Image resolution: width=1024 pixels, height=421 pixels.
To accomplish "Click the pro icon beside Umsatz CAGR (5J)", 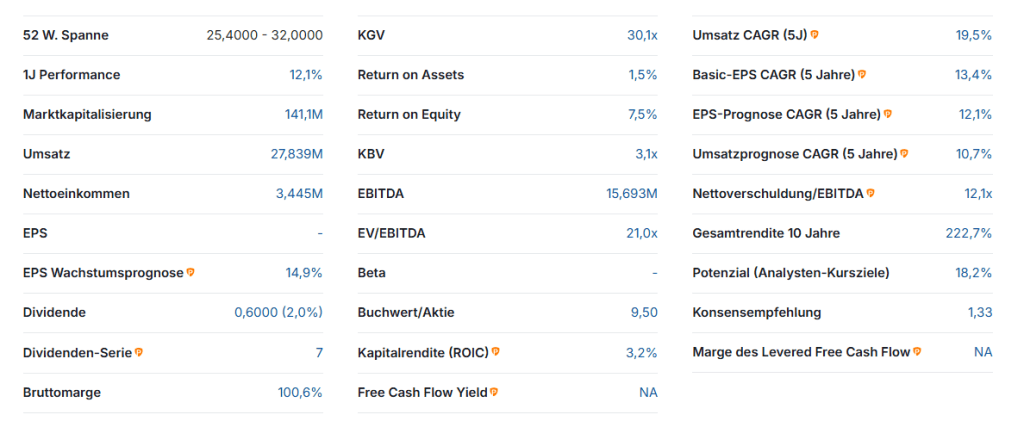I will pos(815,35).
